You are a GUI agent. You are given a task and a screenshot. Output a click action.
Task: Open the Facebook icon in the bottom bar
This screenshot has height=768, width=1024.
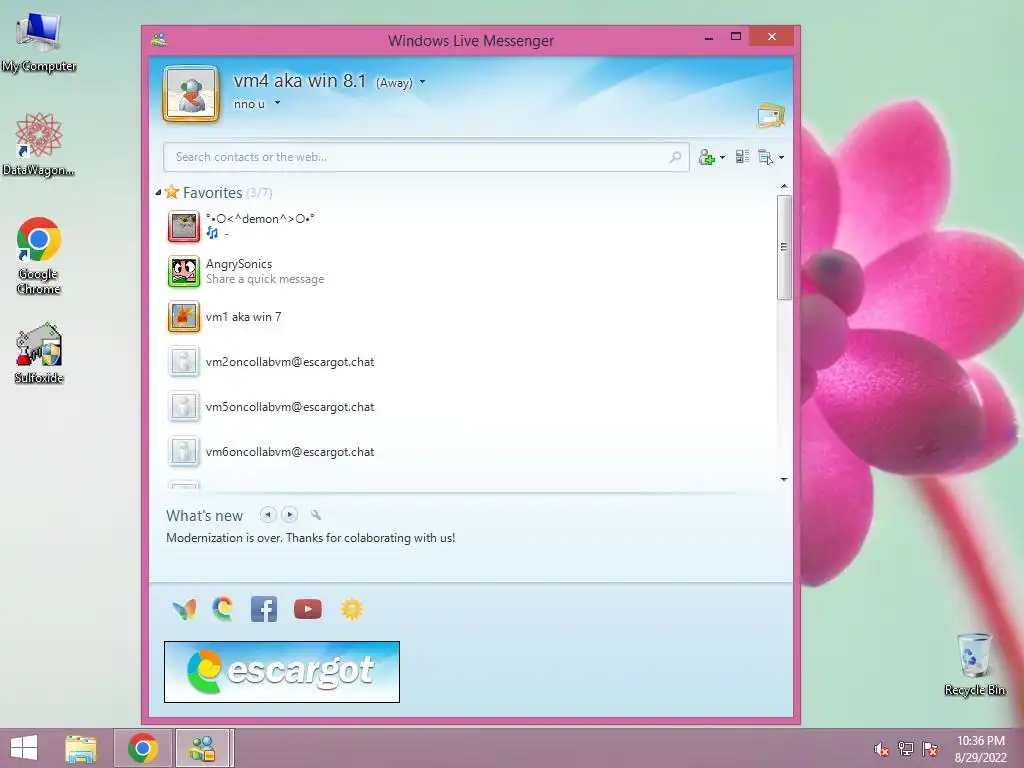pyautogui.click(x=264, y=609)
